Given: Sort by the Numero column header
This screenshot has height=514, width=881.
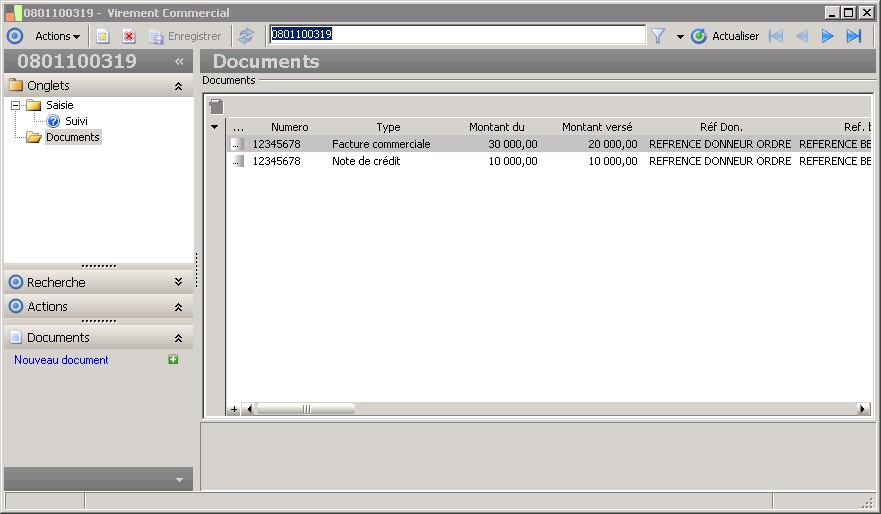Looking at the screenshot, I should 289,127.
